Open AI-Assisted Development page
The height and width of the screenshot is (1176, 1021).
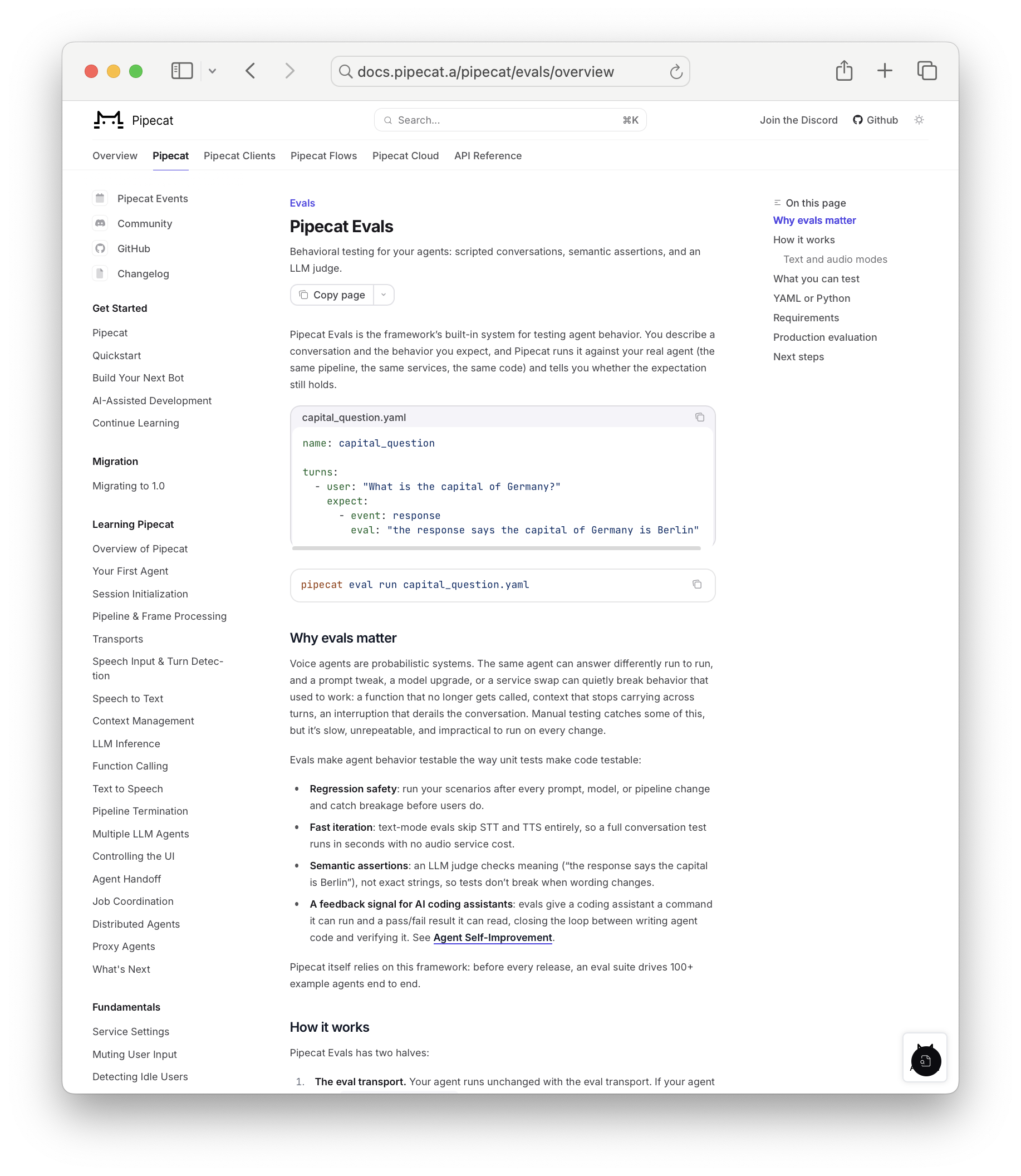tap(151, 400)
